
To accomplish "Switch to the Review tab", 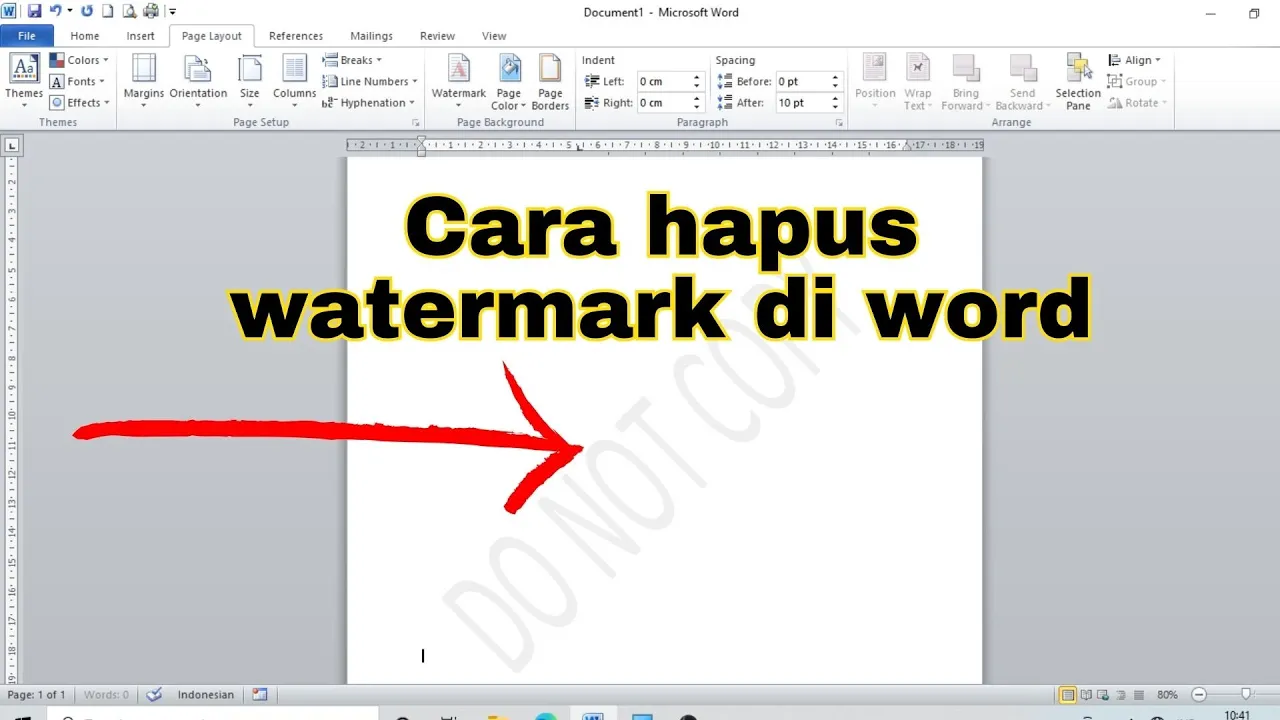I will (437, 36).
